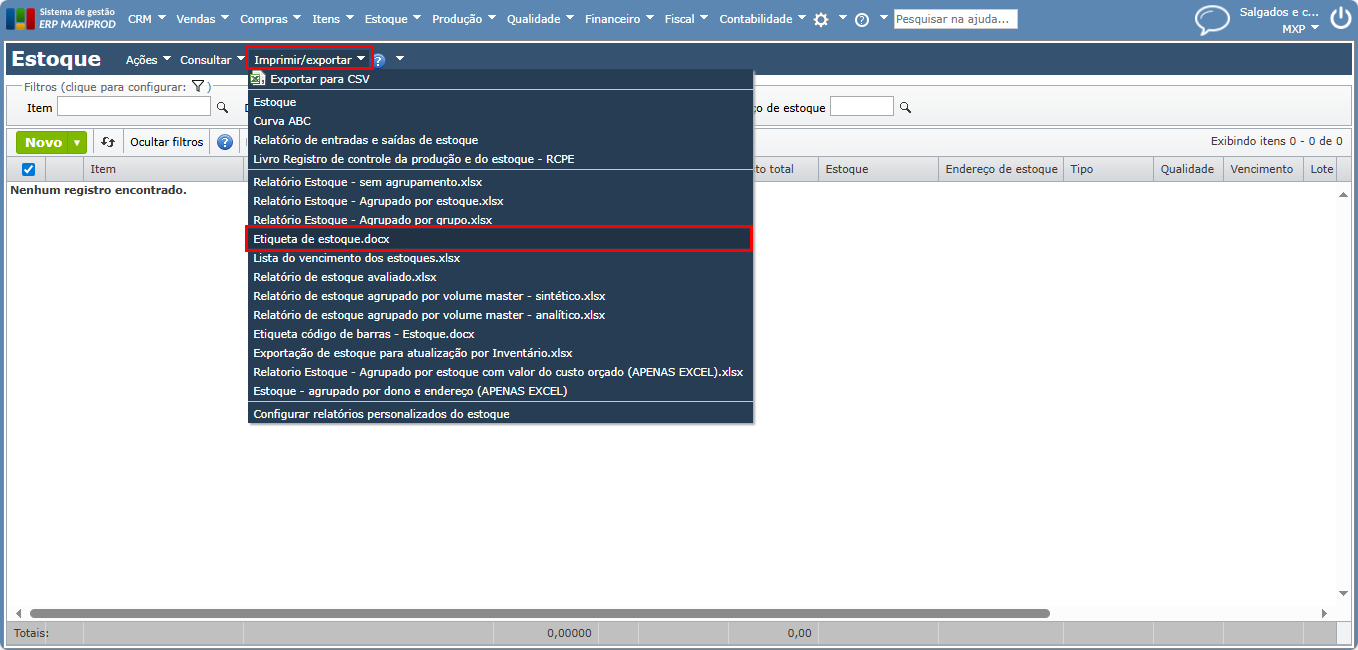The image size is (1358, 650).
Task: Select Relatório Estoque - sem agrupamento.xlsx
Action: point(500,182)
